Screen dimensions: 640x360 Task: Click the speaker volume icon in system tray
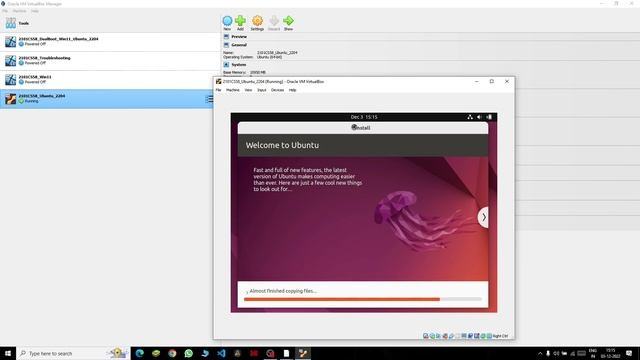pyautogui.click(x=556, y=353)
